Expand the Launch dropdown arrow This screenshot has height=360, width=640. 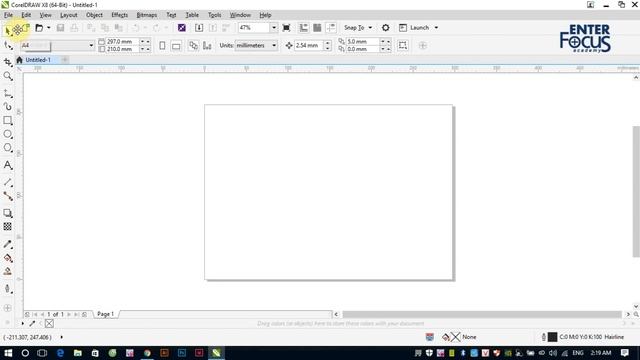(436, 28)
